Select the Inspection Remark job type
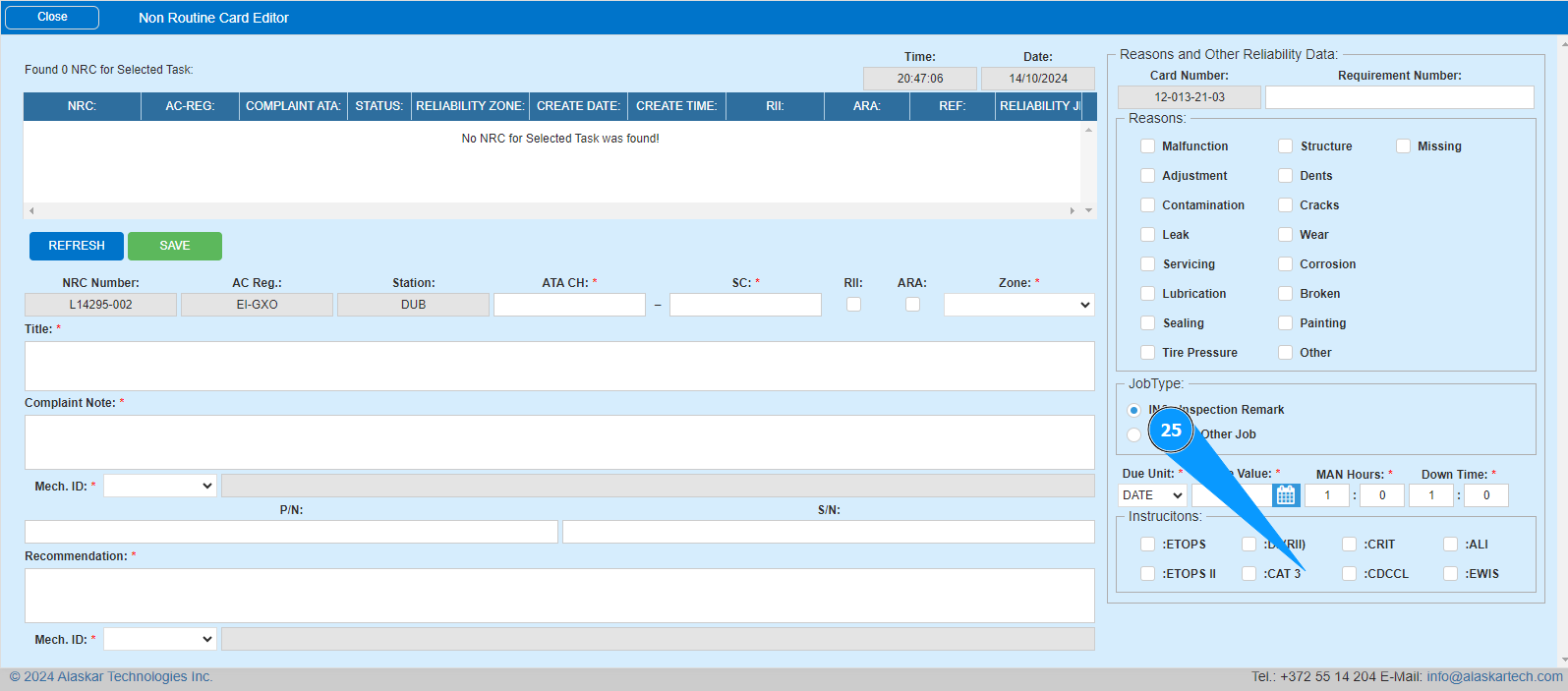The height and width of the screenshot is (691, 1568). (x=1134, y=410)
